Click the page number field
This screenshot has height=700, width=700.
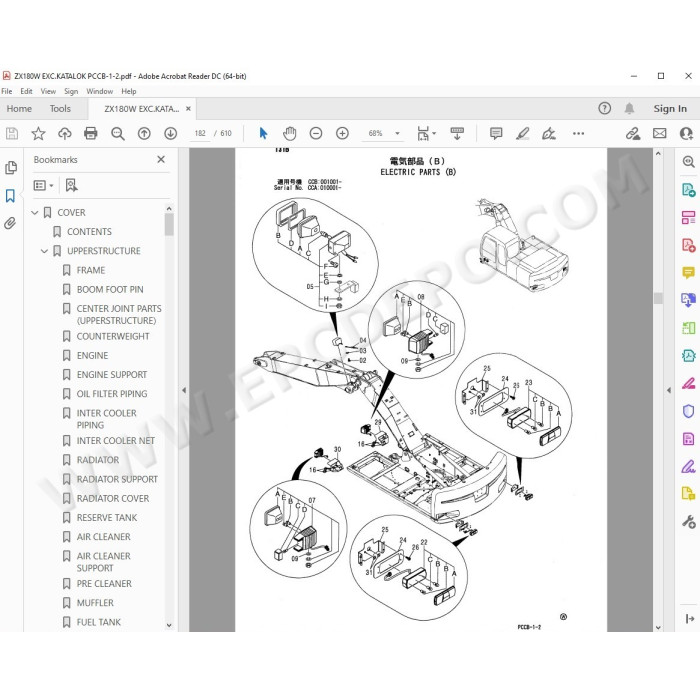coord(200,133)
